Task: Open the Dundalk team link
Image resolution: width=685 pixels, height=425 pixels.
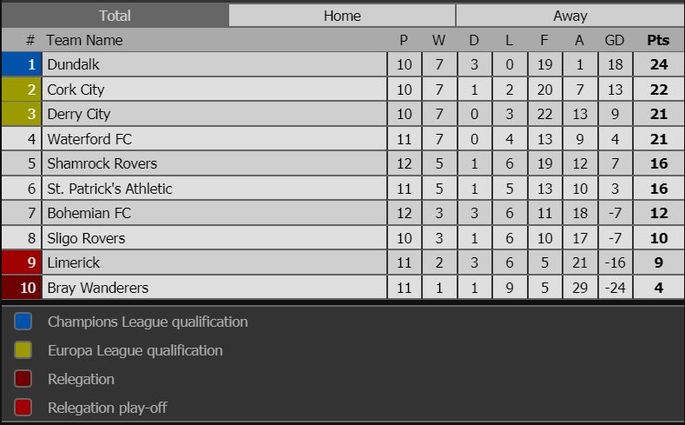Action: [73, 65]
